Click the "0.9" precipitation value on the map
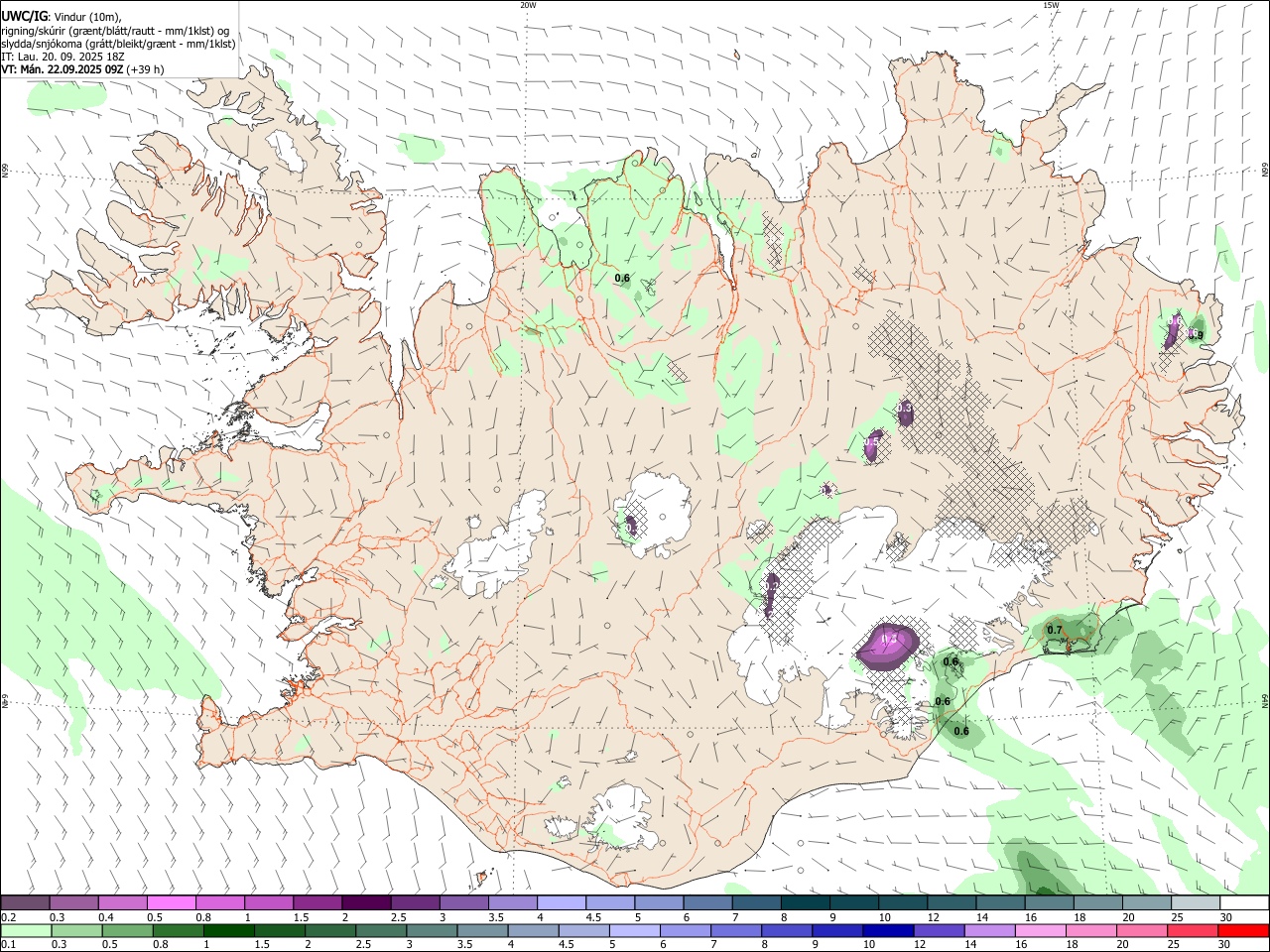Screen dimensions: 1270x952 tap(1196, 335)
